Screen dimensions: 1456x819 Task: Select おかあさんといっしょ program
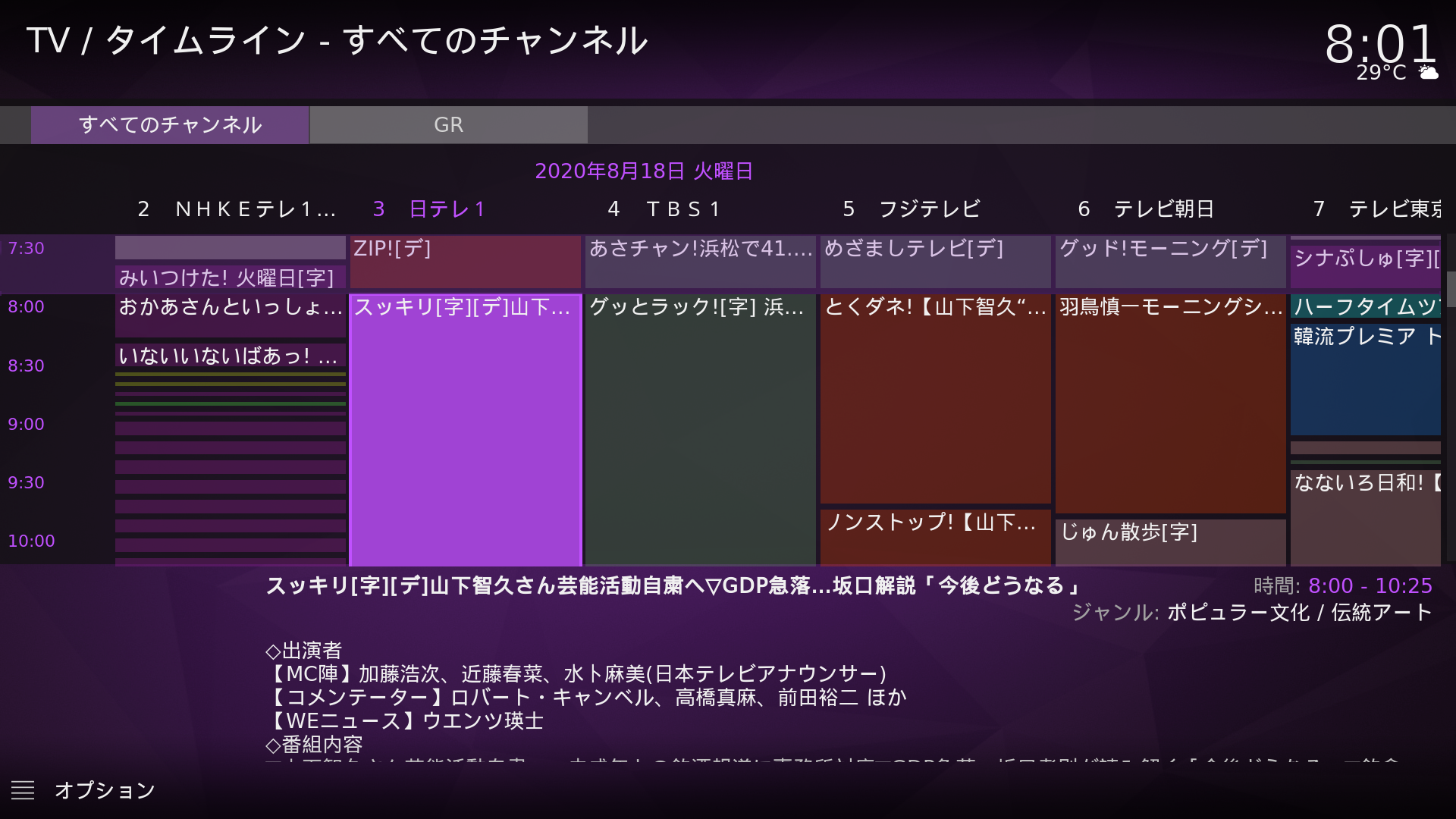(x=231, y=315)
